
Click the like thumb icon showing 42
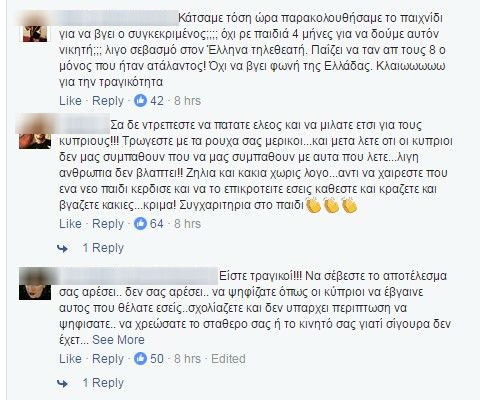point(140,101)
